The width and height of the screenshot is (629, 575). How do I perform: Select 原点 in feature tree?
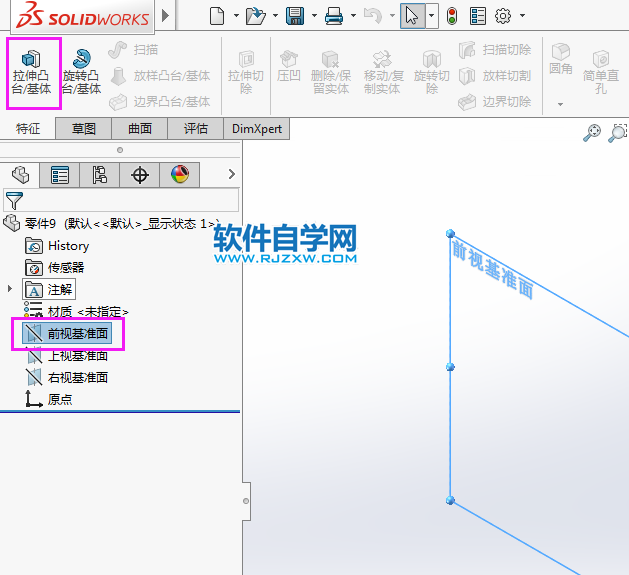49,399
